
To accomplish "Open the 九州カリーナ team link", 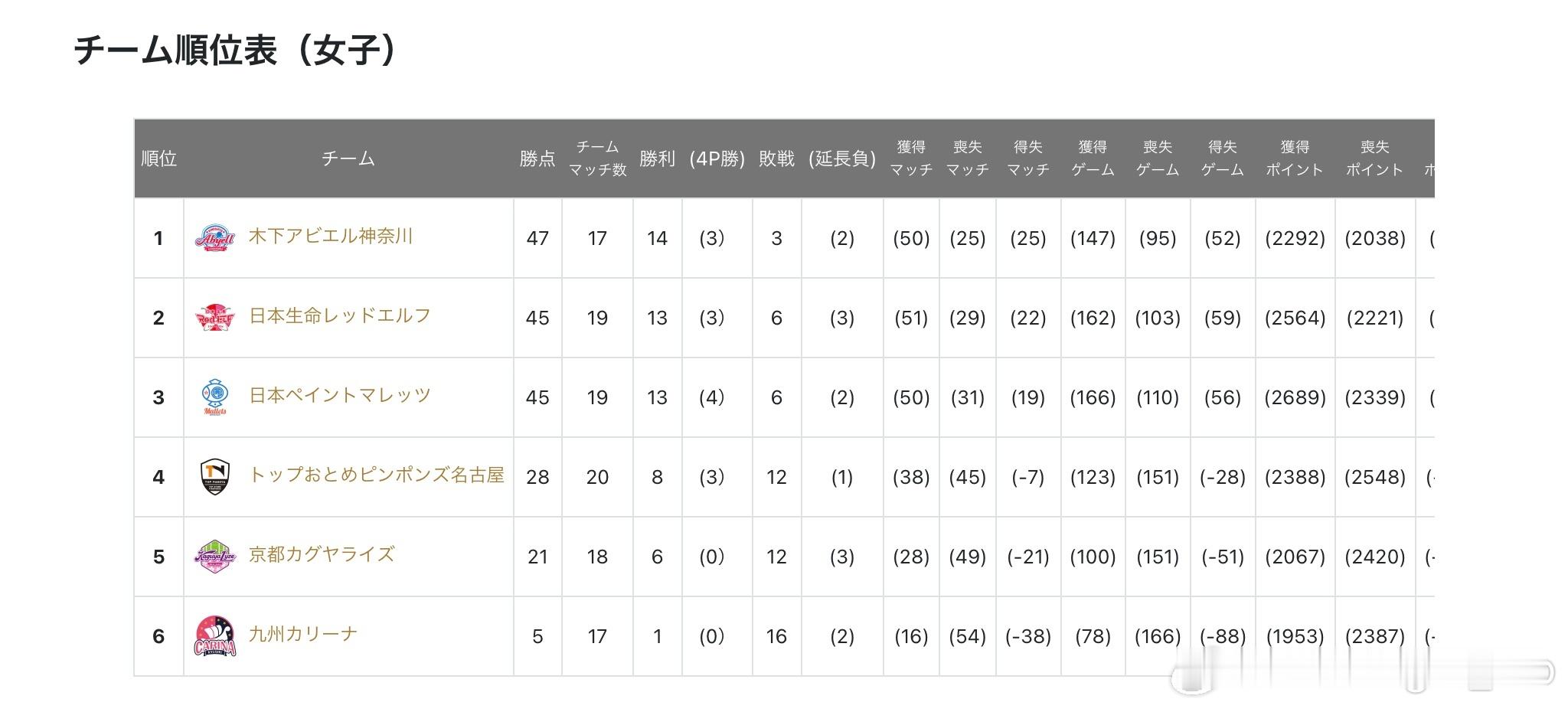I will click(x=303, y=634).
